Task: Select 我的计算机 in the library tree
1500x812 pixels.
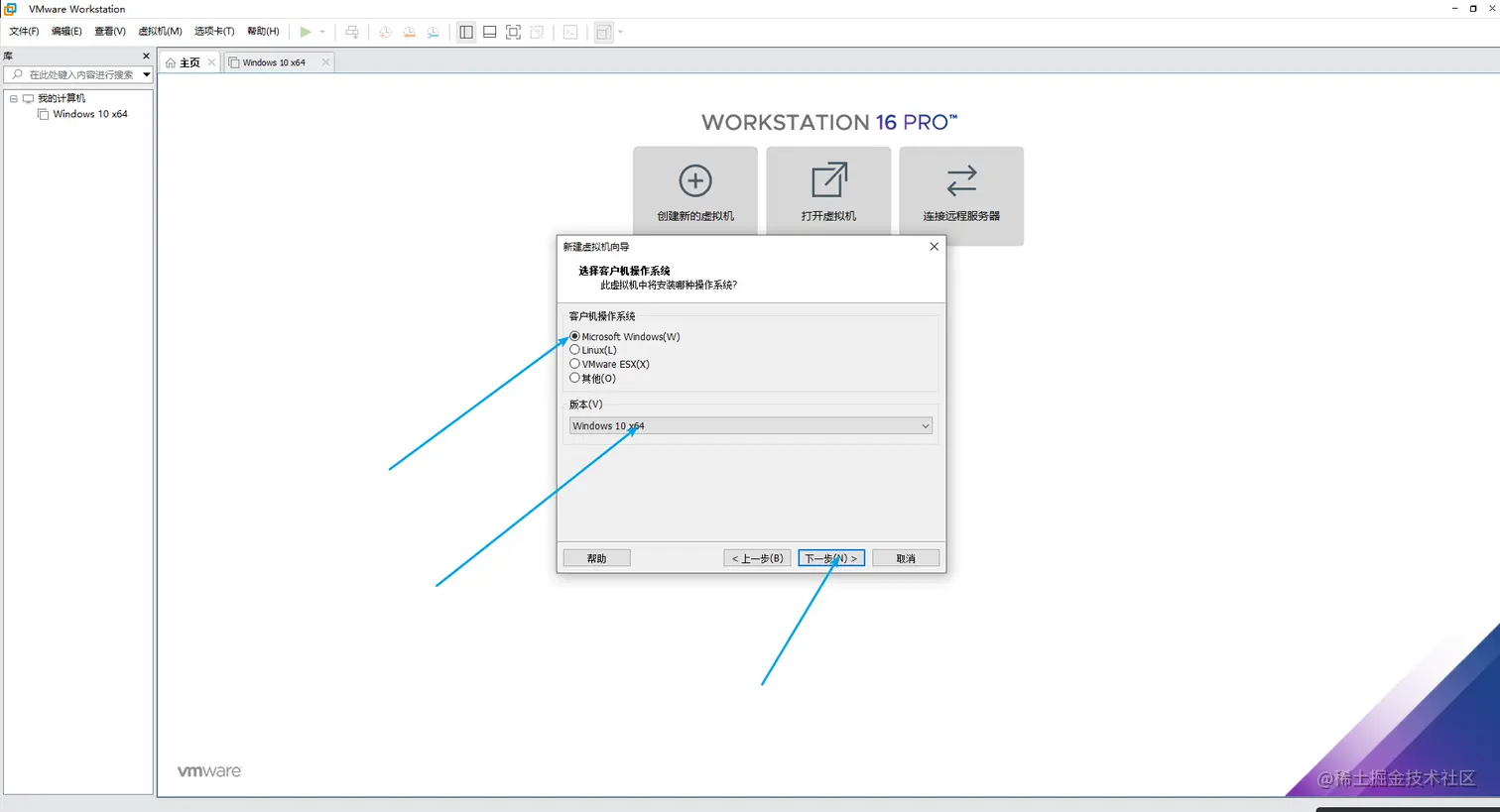Action: tap(62, 98)
